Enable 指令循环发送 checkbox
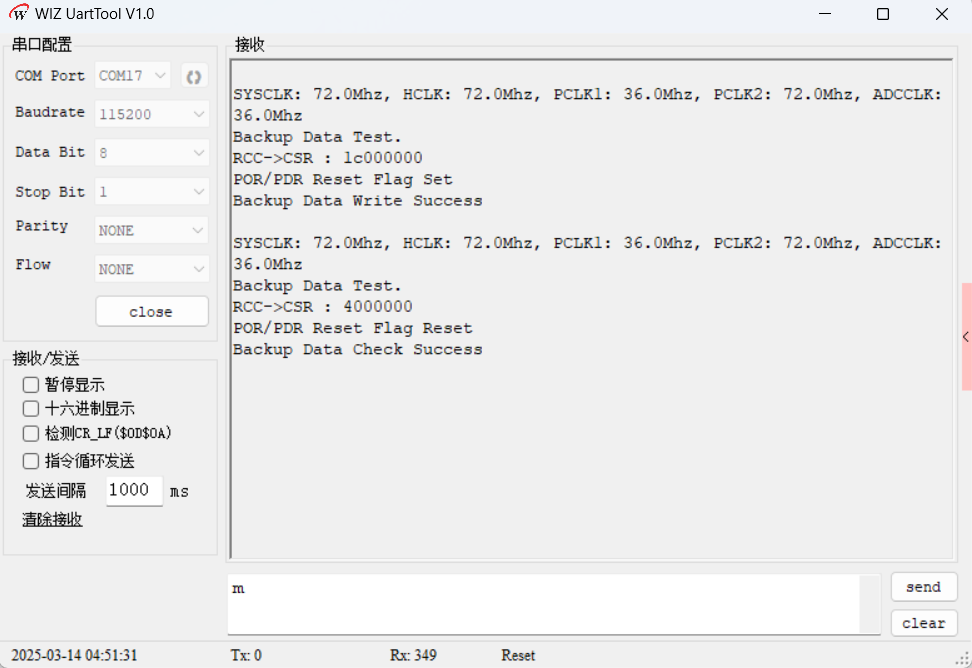This screenshot has height=668, width=972. (x=31, y=461)
